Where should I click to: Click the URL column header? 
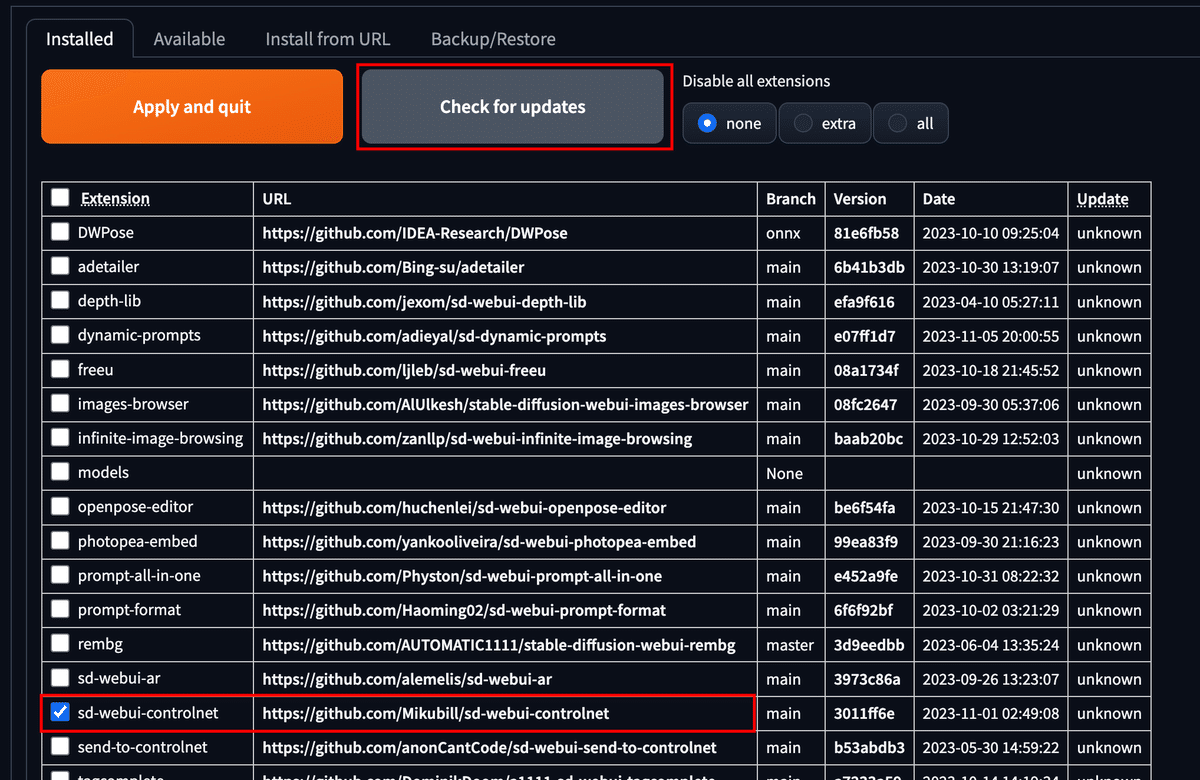[x=277, y=198]
